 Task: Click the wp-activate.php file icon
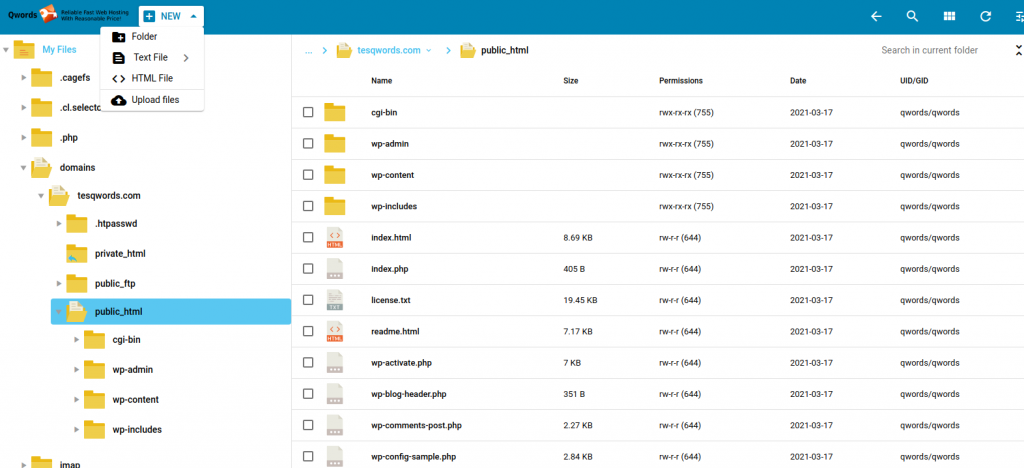334,363
